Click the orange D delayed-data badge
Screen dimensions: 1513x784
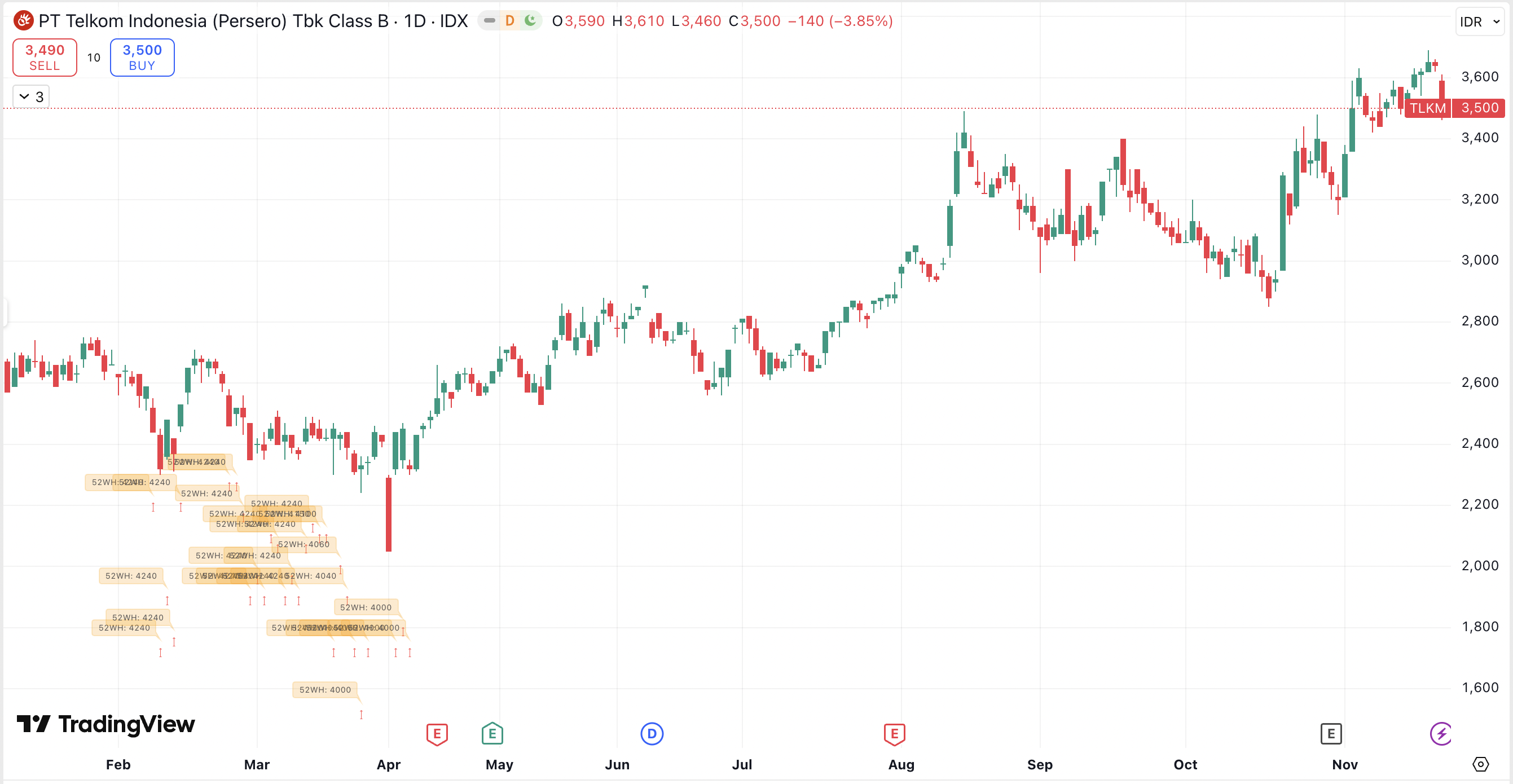click(x=509, y=21)
